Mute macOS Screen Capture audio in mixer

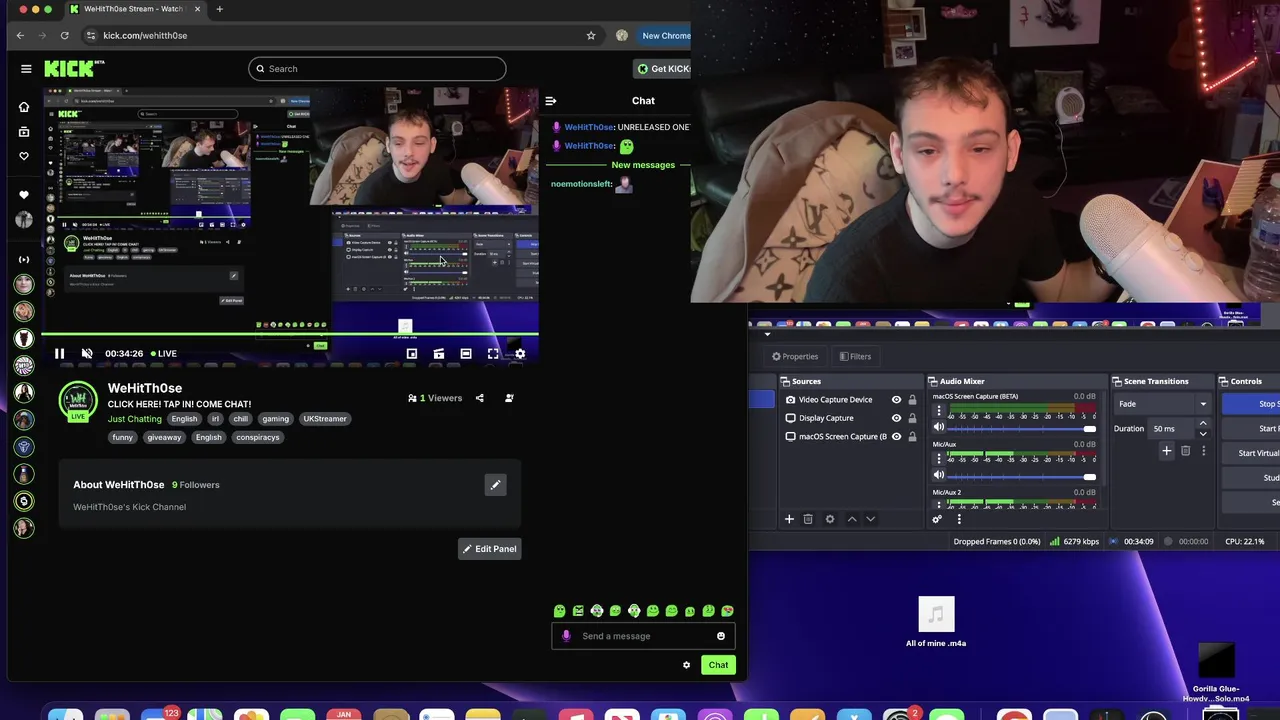938,427
